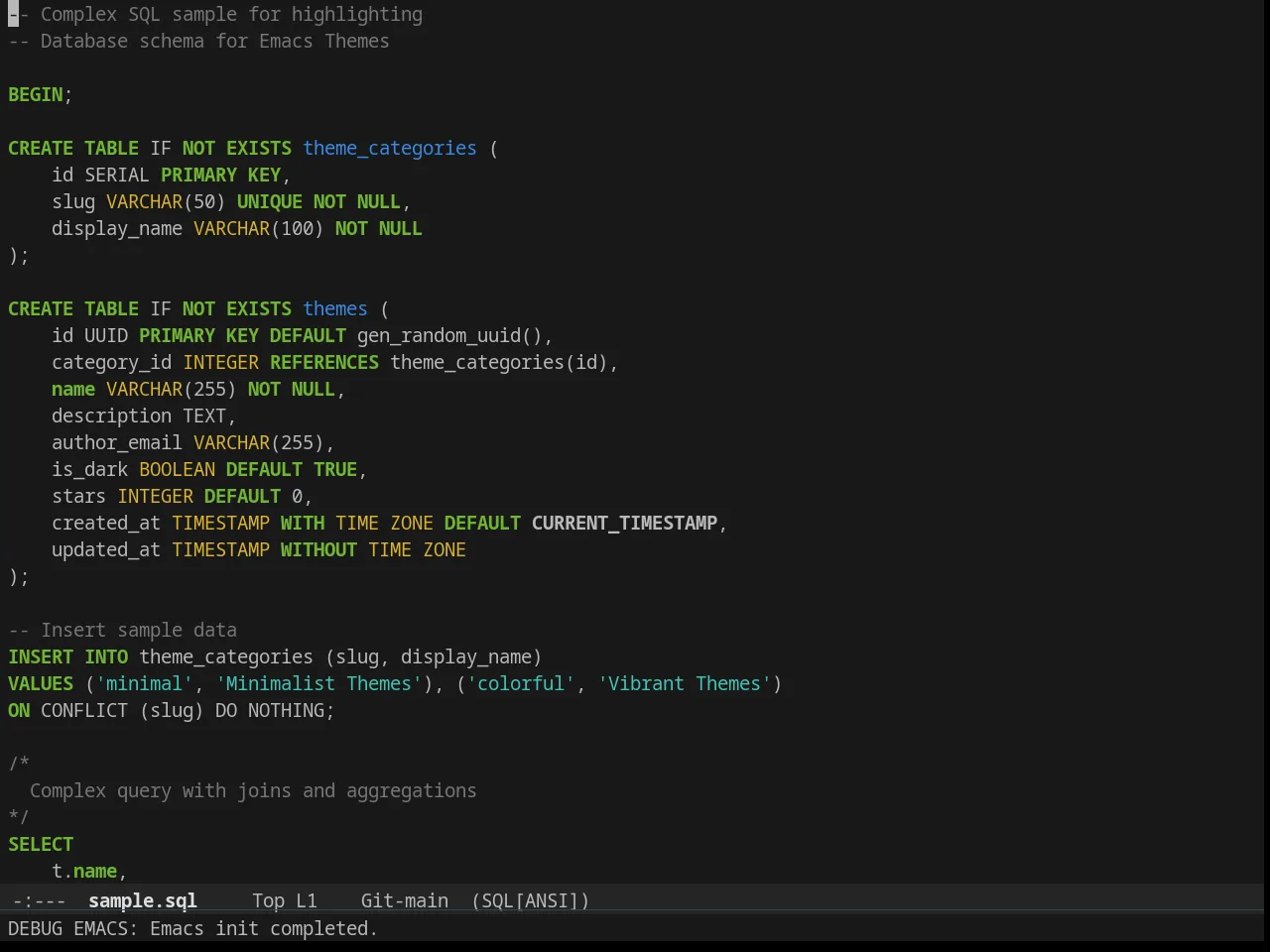Click the Git-main branch indicator

(405, 900)
